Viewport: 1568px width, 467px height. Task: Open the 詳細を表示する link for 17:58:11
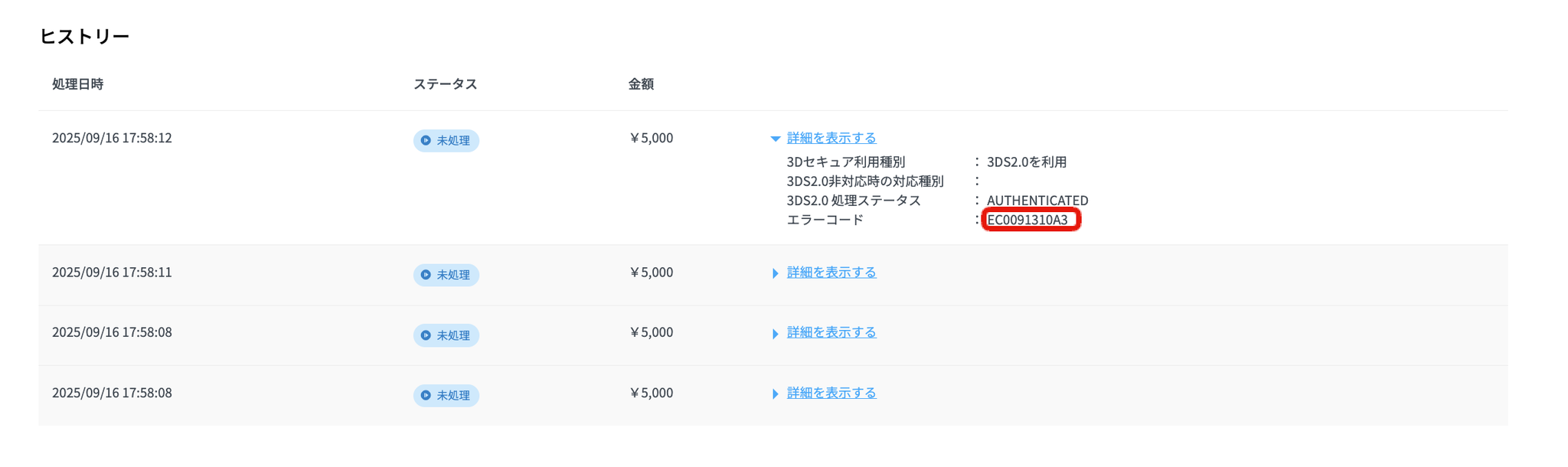(831, 273)
